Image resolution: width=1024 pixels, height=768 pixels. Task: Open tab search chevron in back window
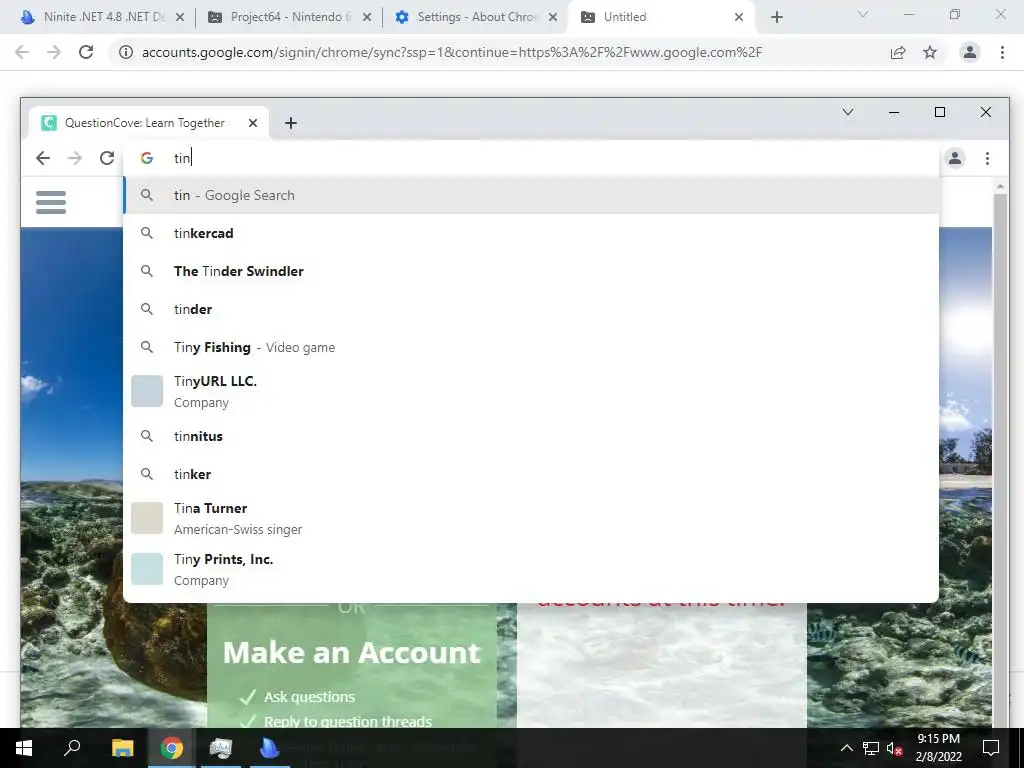(863, 14)
